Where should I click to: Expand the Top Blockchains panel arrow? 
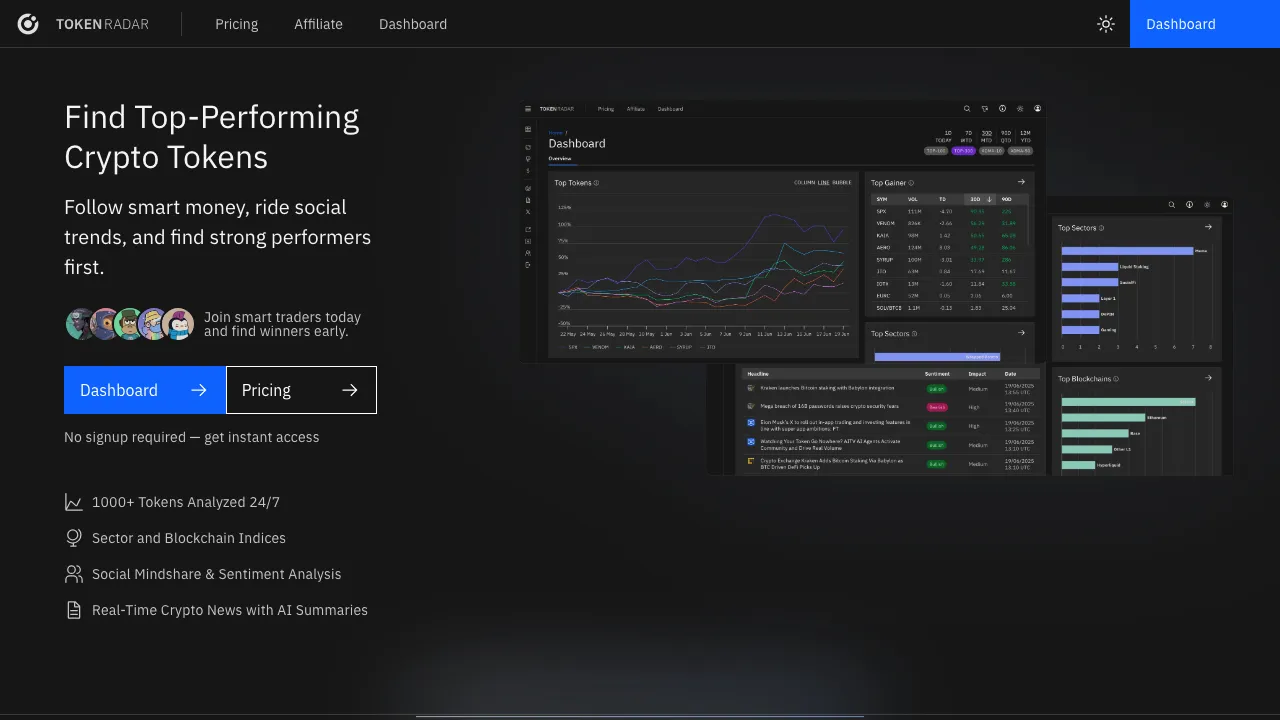1207,378
